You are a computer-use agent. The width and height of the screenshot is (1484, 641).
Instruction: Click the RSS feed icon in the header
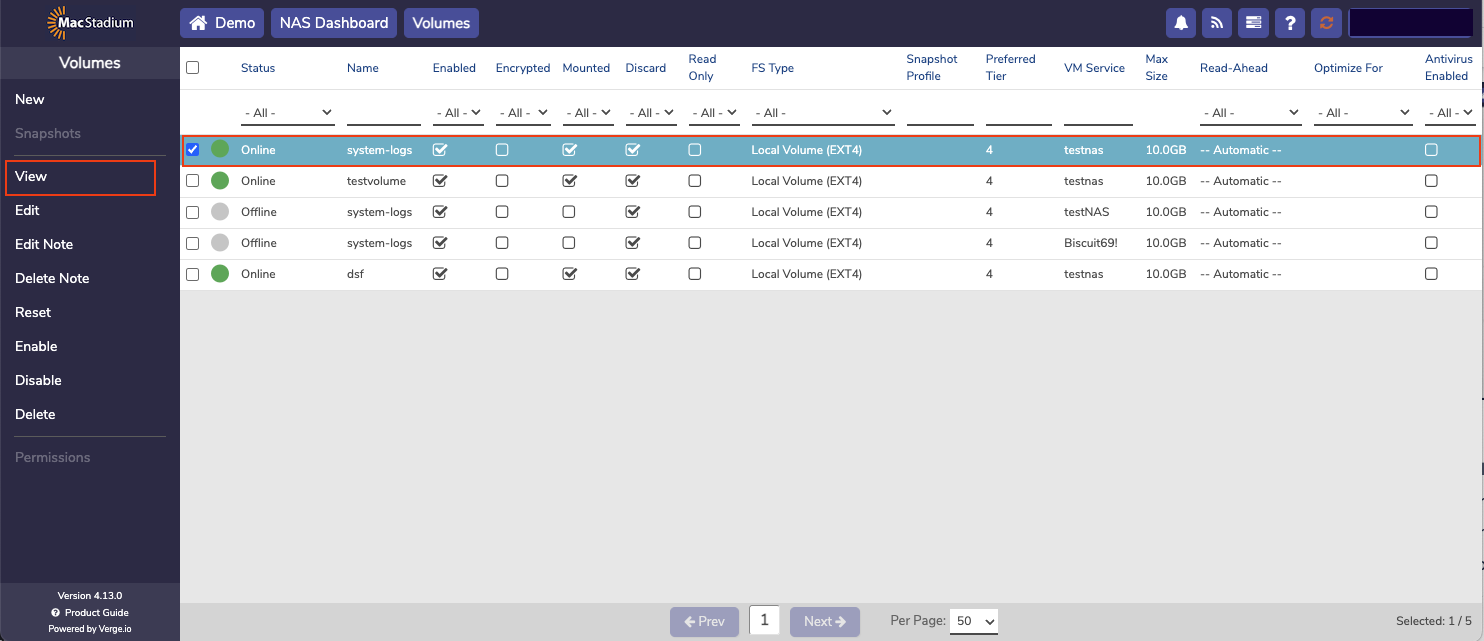(x=1216, y=22)
